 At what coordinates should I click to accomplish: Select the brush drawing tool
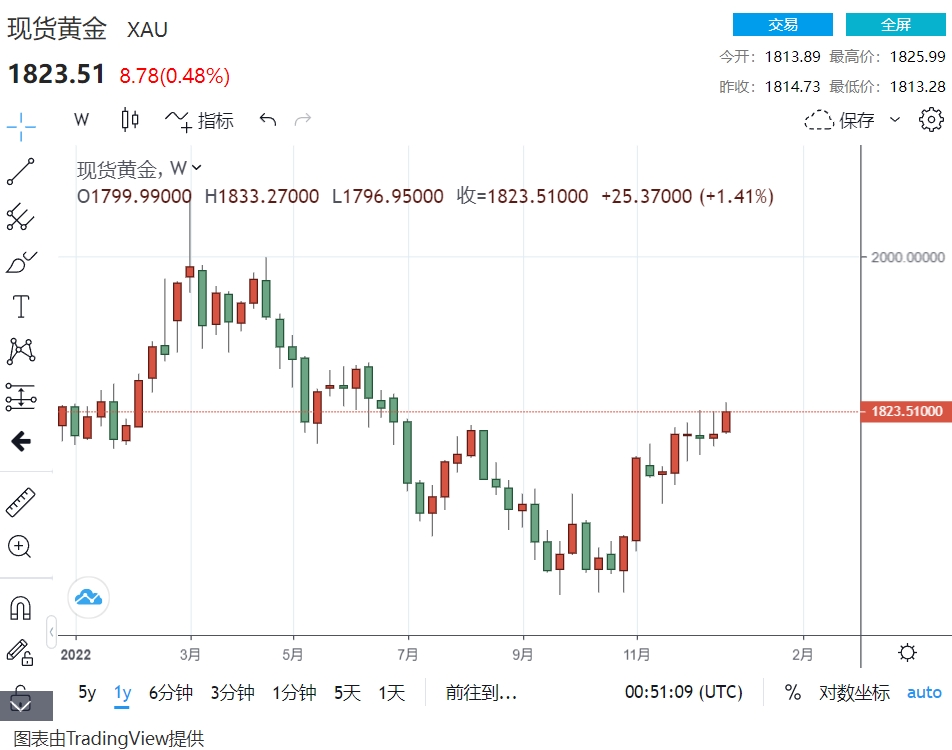tap(21, 262)
